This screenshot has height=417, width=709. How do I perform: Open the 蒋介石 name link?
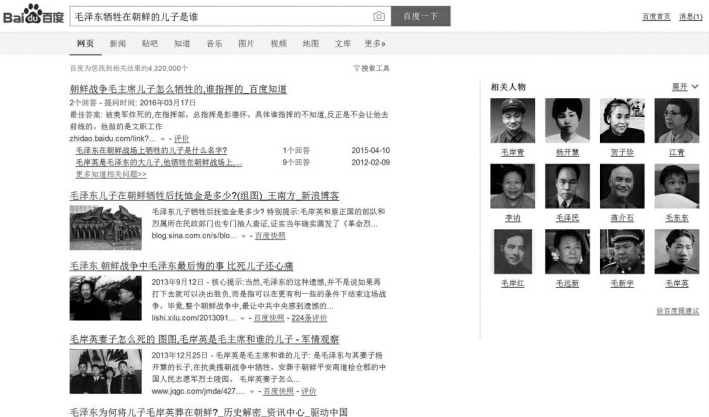coord(622,218)
